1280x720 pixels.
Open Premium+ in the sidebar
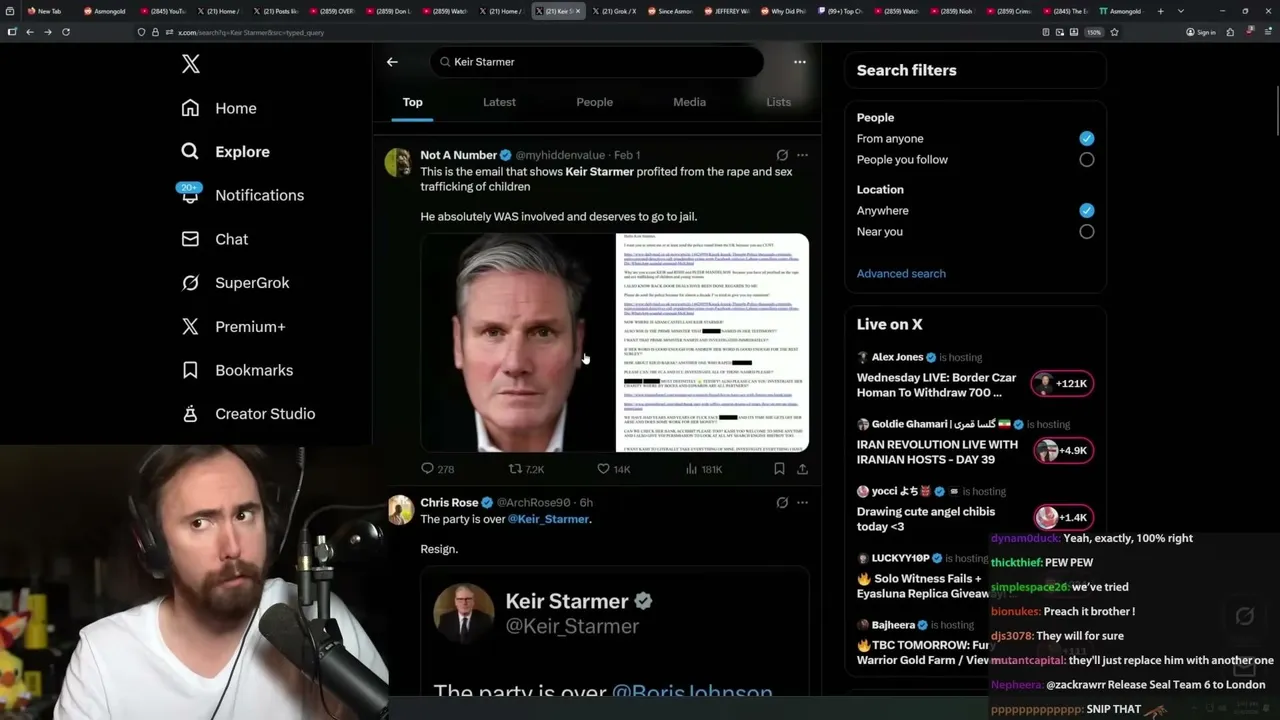(x=233, y=326)
